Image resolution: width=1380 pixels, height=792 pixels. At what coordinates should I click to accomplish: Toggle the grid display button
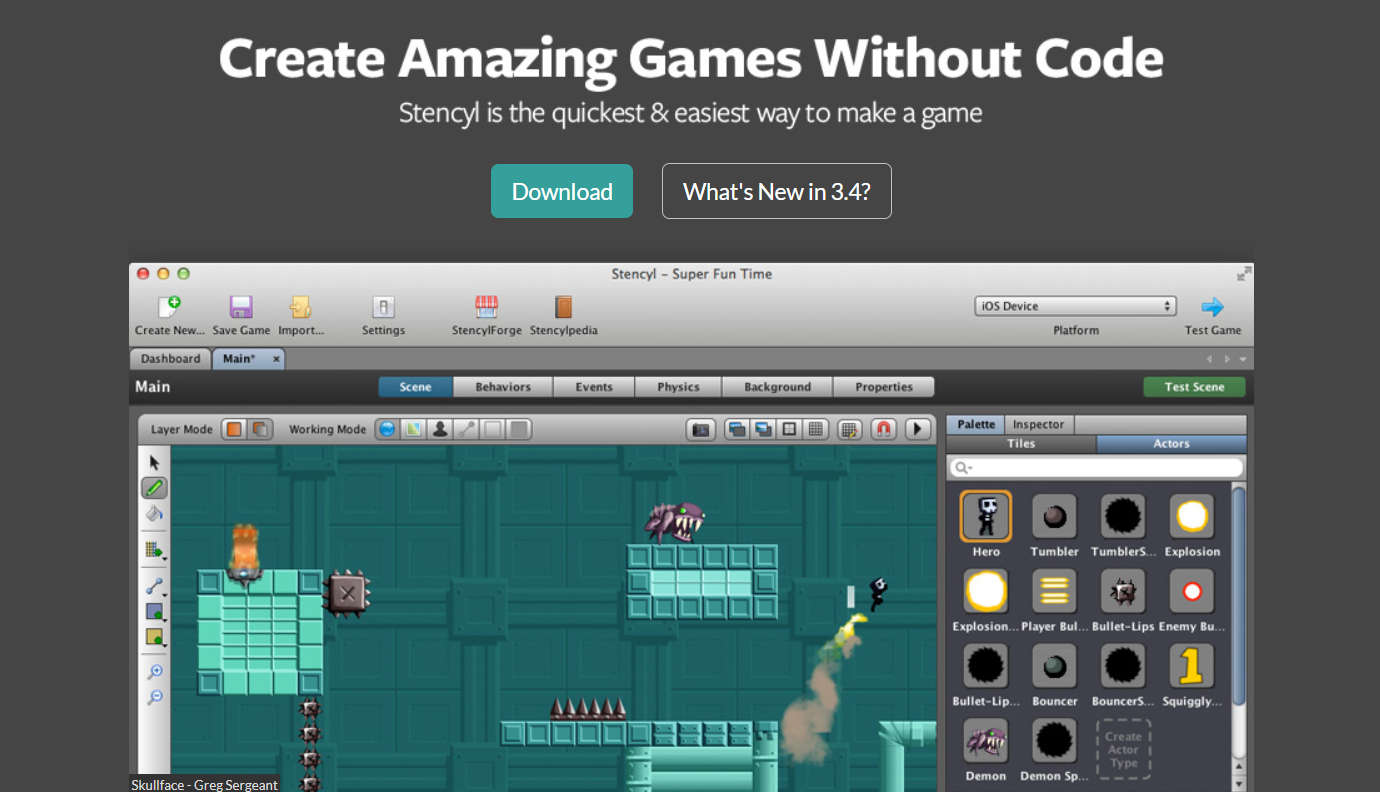tap(815, 429)
